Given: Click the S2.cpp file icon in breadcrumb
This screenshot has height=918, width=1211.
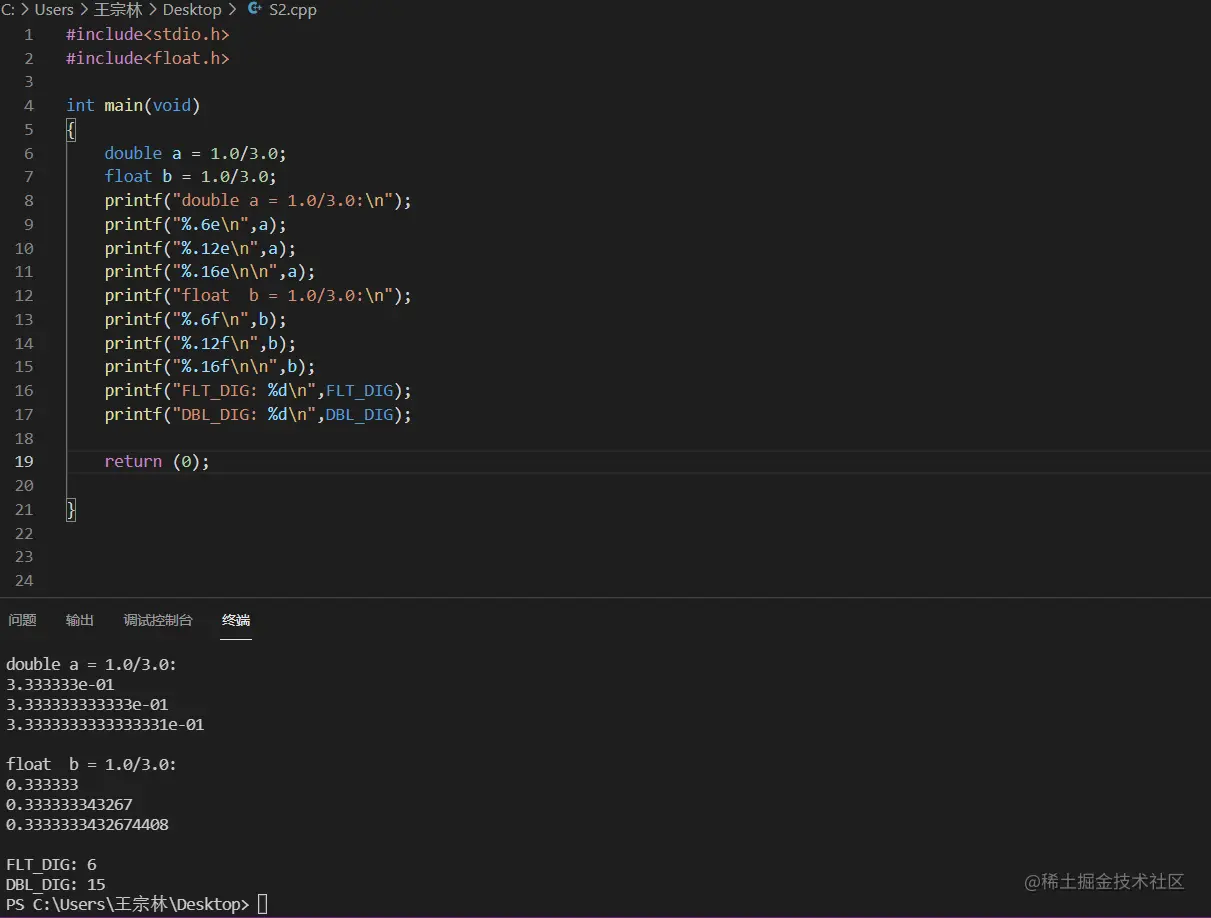Looking at the screenshot, I should (254, 9).
